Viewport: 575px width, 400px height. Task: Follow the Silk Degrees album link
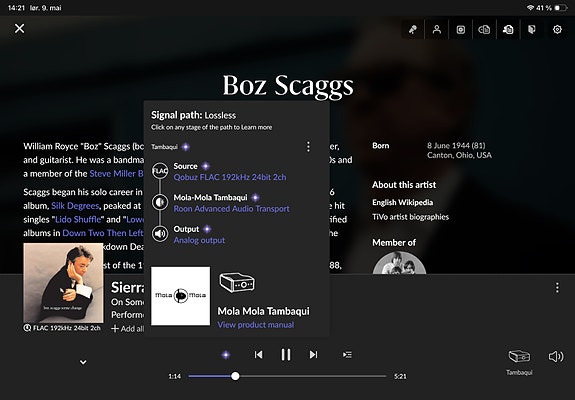coord(75,206)
